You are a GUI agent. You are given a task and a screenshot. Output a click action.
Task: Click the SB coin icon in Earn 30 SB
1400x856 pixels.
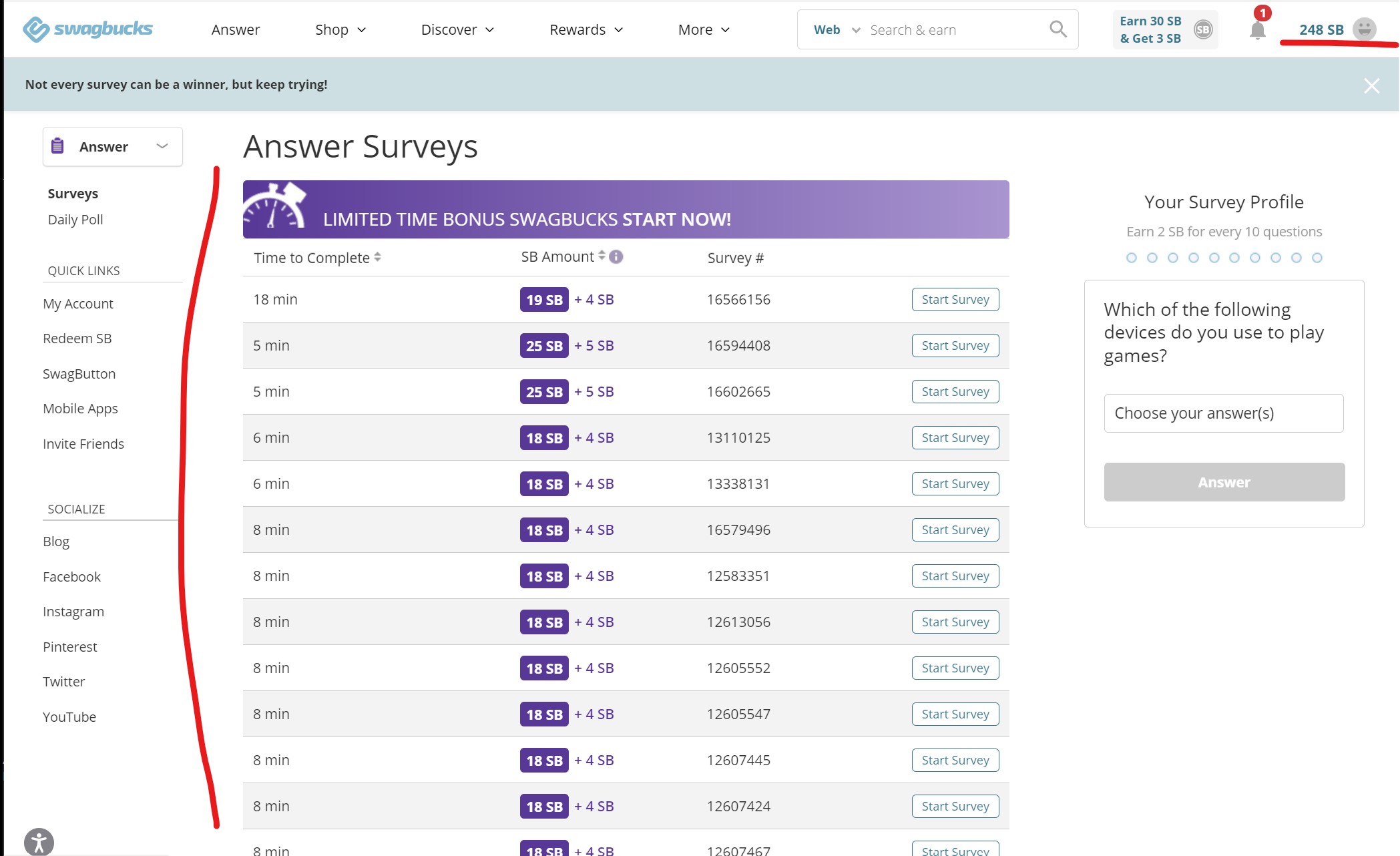1202,29
